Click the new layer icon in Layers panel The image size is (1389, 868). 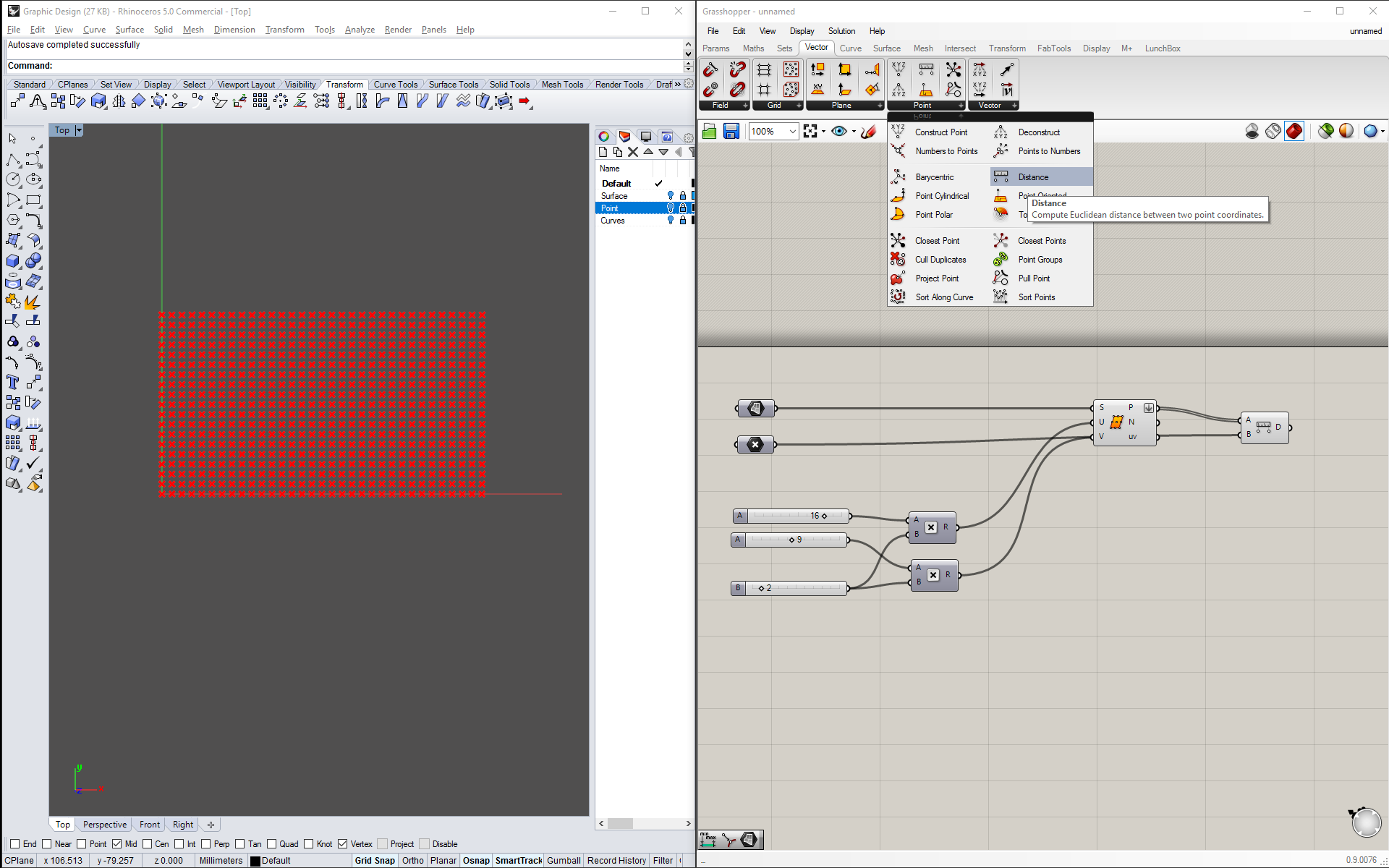pos(603,152)
